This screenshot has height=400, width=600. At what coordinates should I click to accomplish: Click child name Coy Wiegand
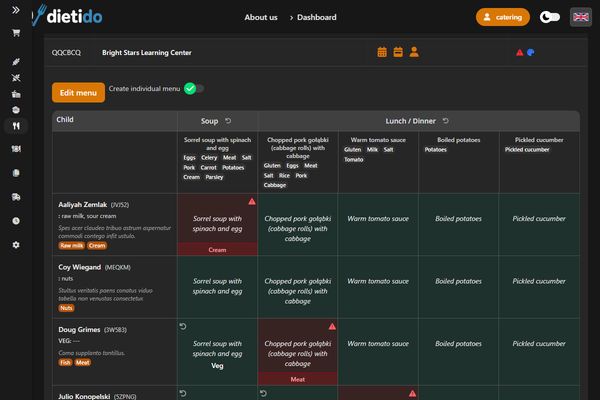[80, 267]
